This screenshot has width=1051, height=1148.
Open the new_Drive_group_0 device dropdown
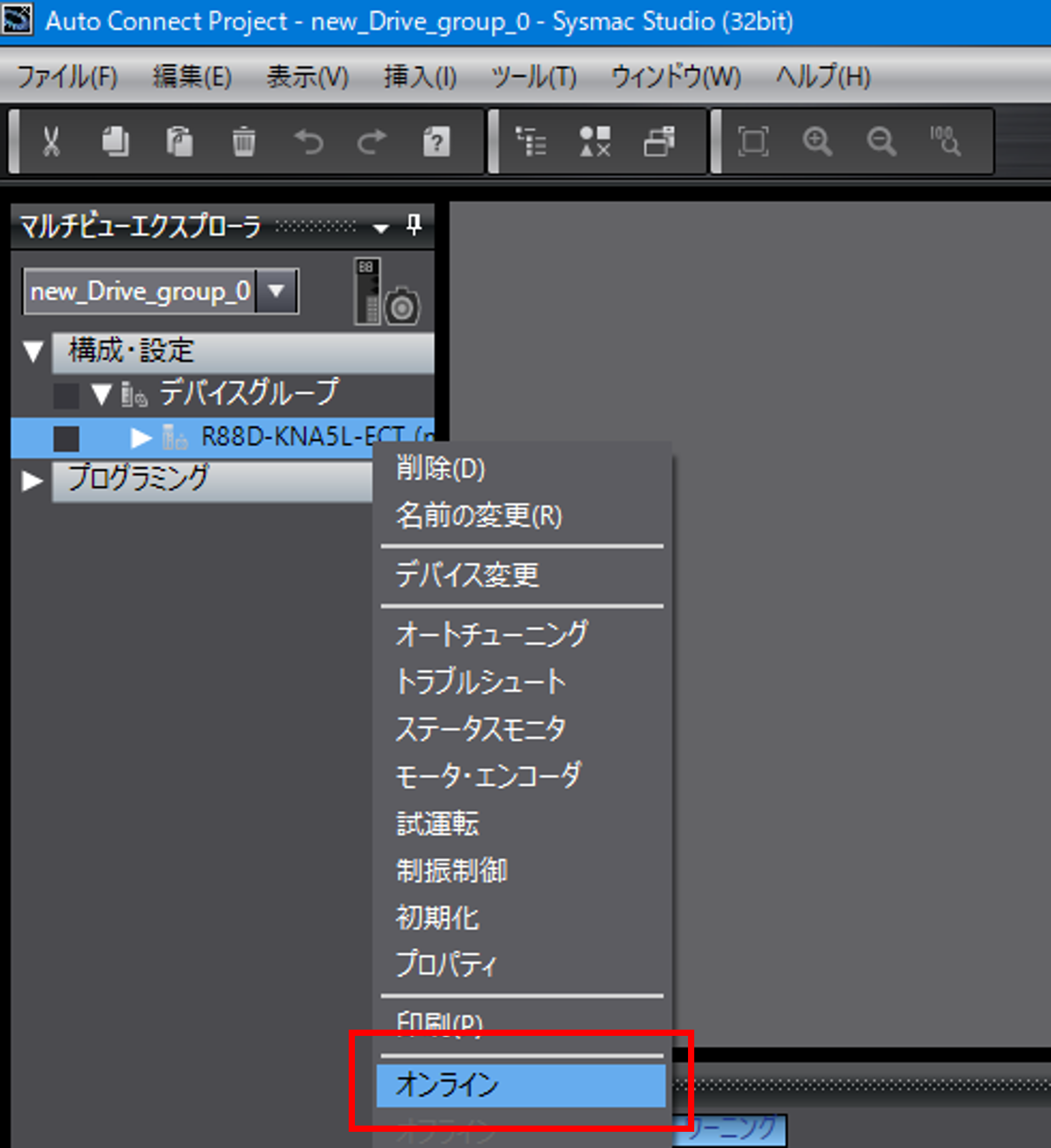pos(276,291)
